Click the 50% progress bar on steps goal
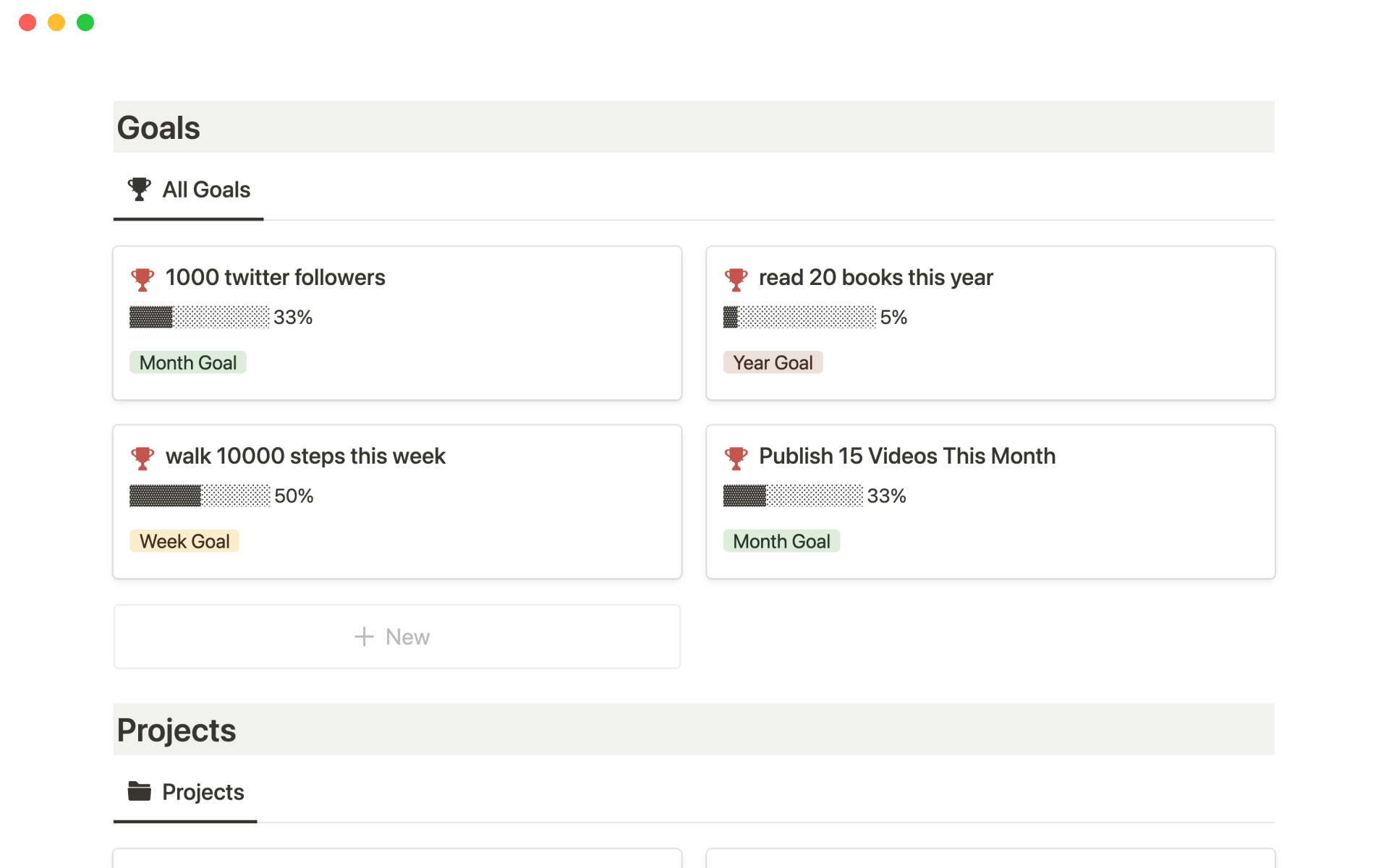Screen dimensions: 1389x868 (200, 495)
